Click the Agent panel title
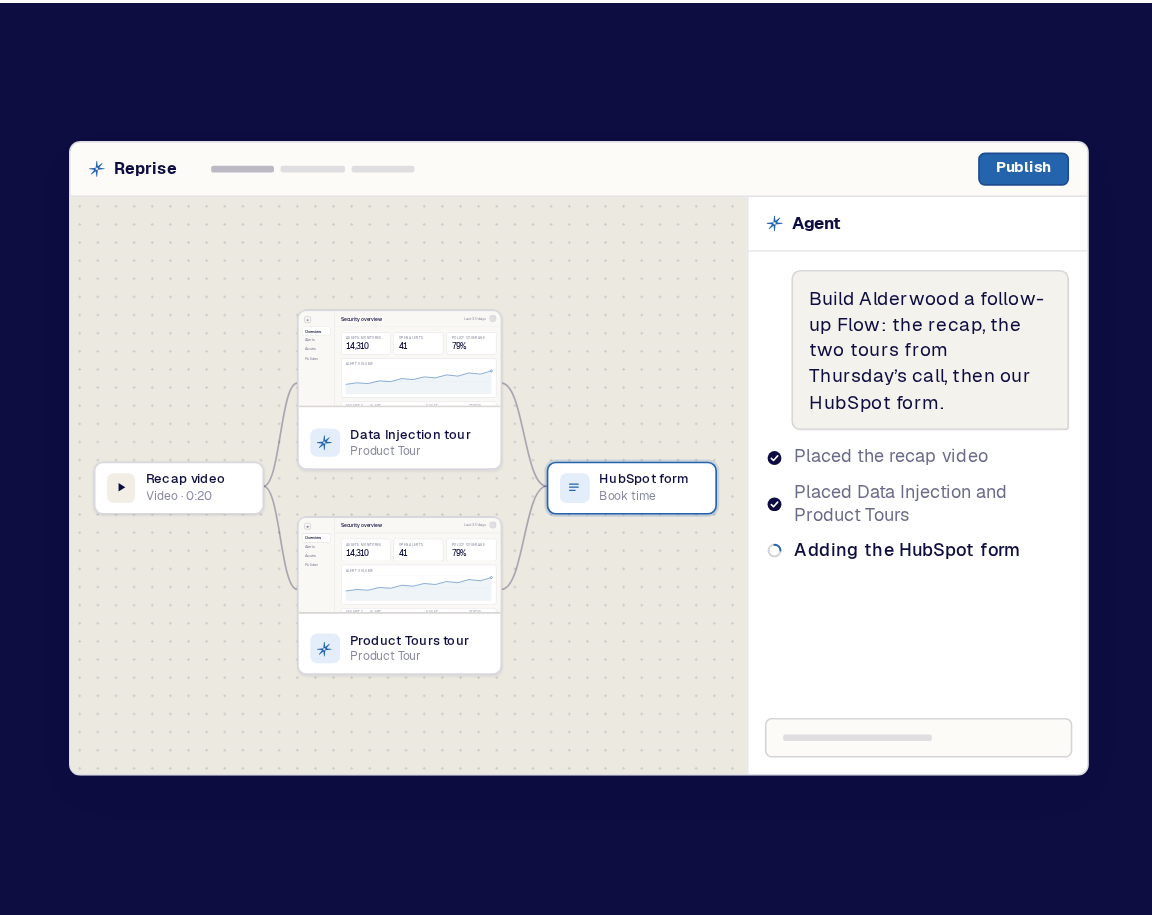Viewport: 1152px width, 915px height. 816,223
